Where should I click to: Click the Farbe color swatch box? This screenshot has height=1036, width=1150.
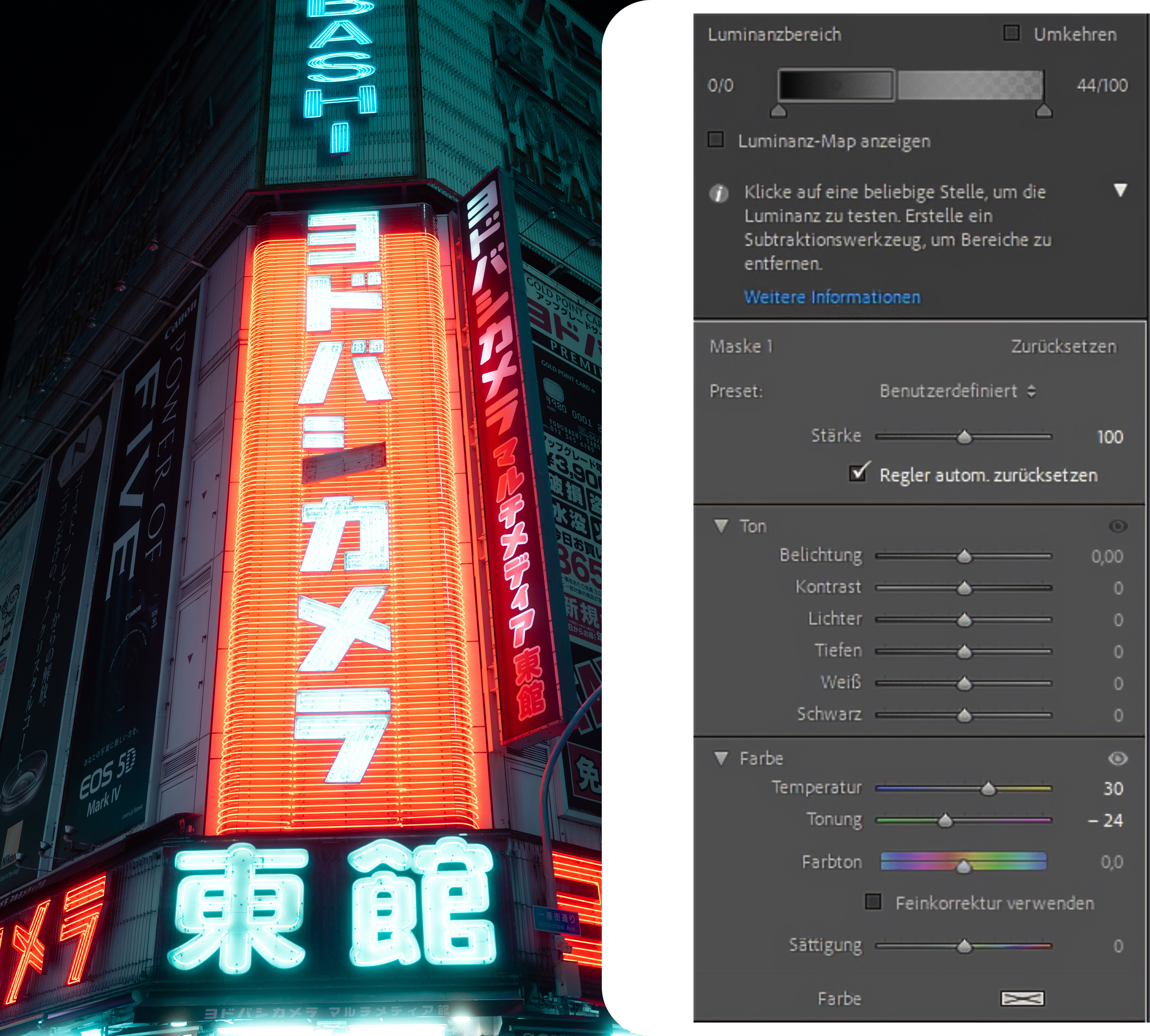(x=1022, y=998)
